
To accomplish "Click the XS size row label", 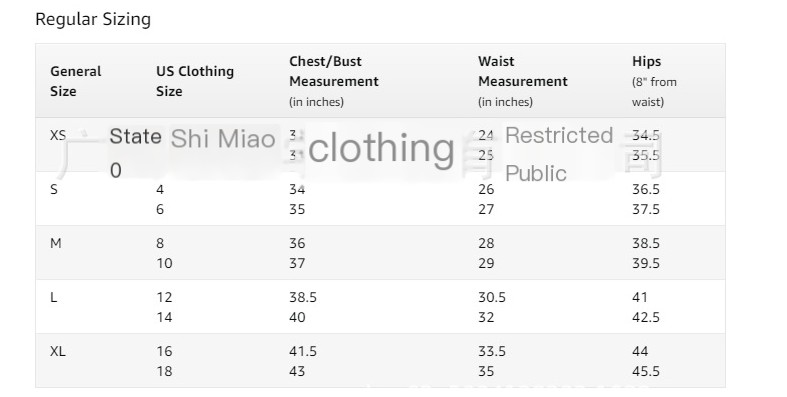I will pyautogui.click(x=58, y=136).
